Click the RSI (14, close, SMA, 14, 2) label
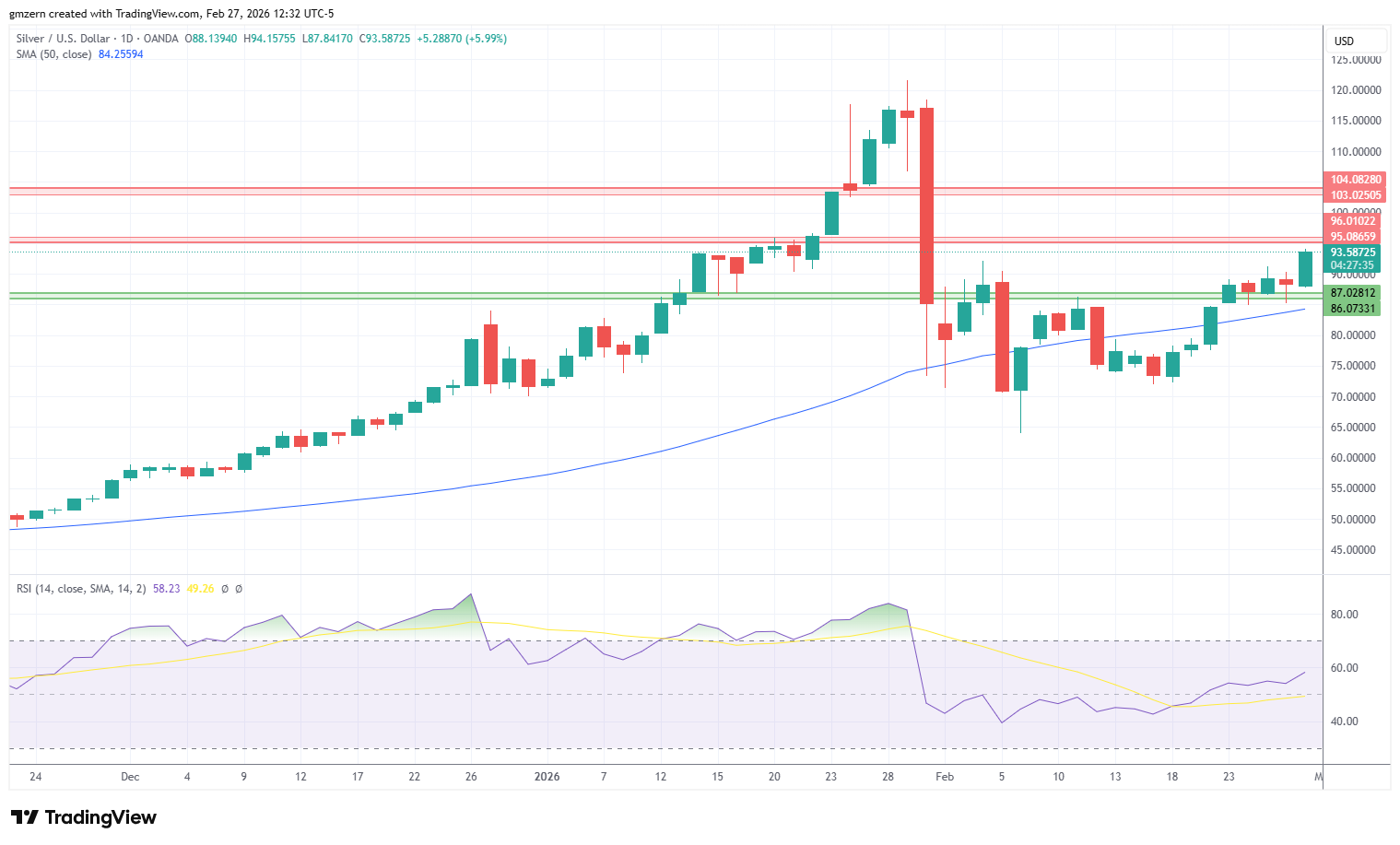1400x845 pixels. point(81,589)
